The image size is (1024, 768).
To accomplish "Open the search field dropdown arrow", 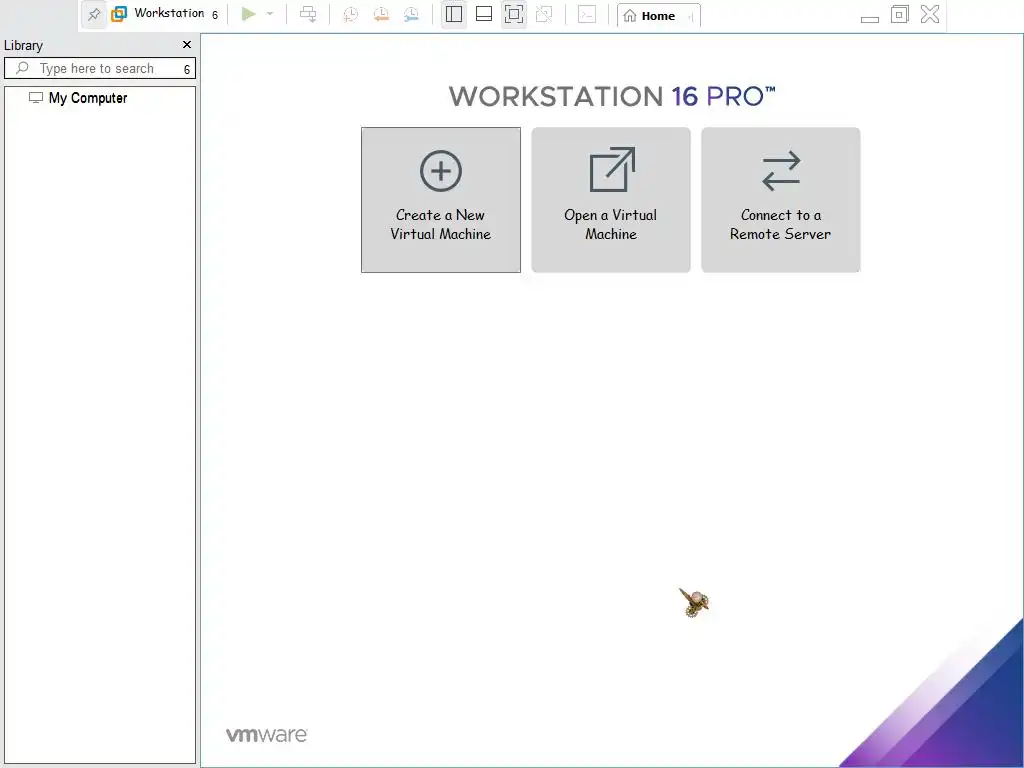I will coord(187,69).
